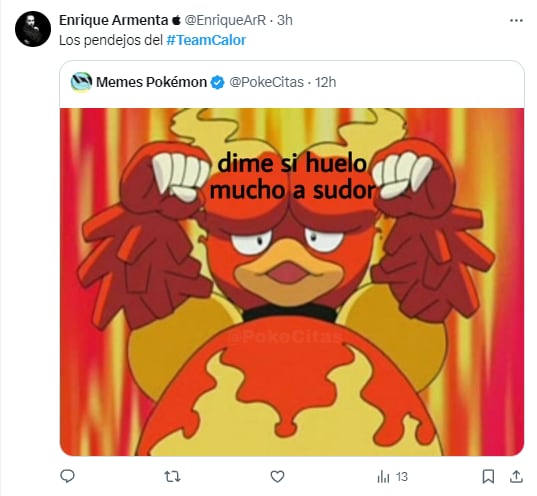Open the @EnriqueArR handle
537x496 pixels.
(225, 20)
